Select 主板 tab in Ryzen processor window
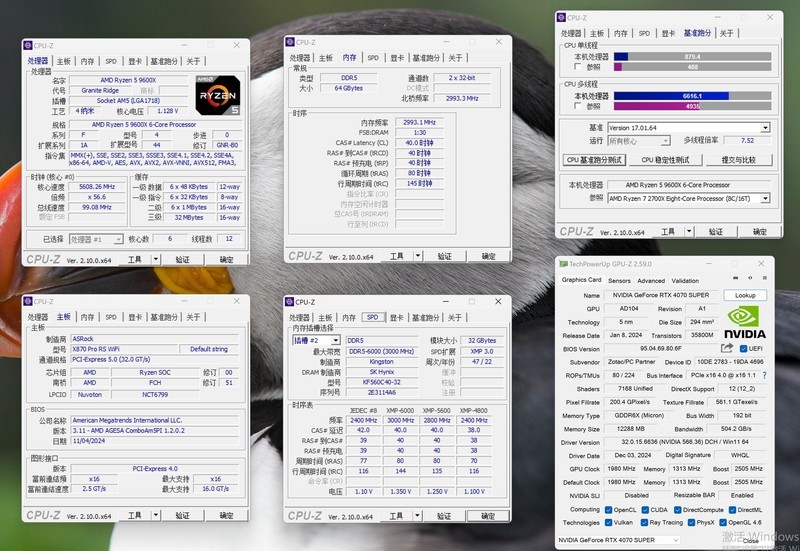Viewport: 800px width, 551px height. pyautogui.click(x=64, y=61)
